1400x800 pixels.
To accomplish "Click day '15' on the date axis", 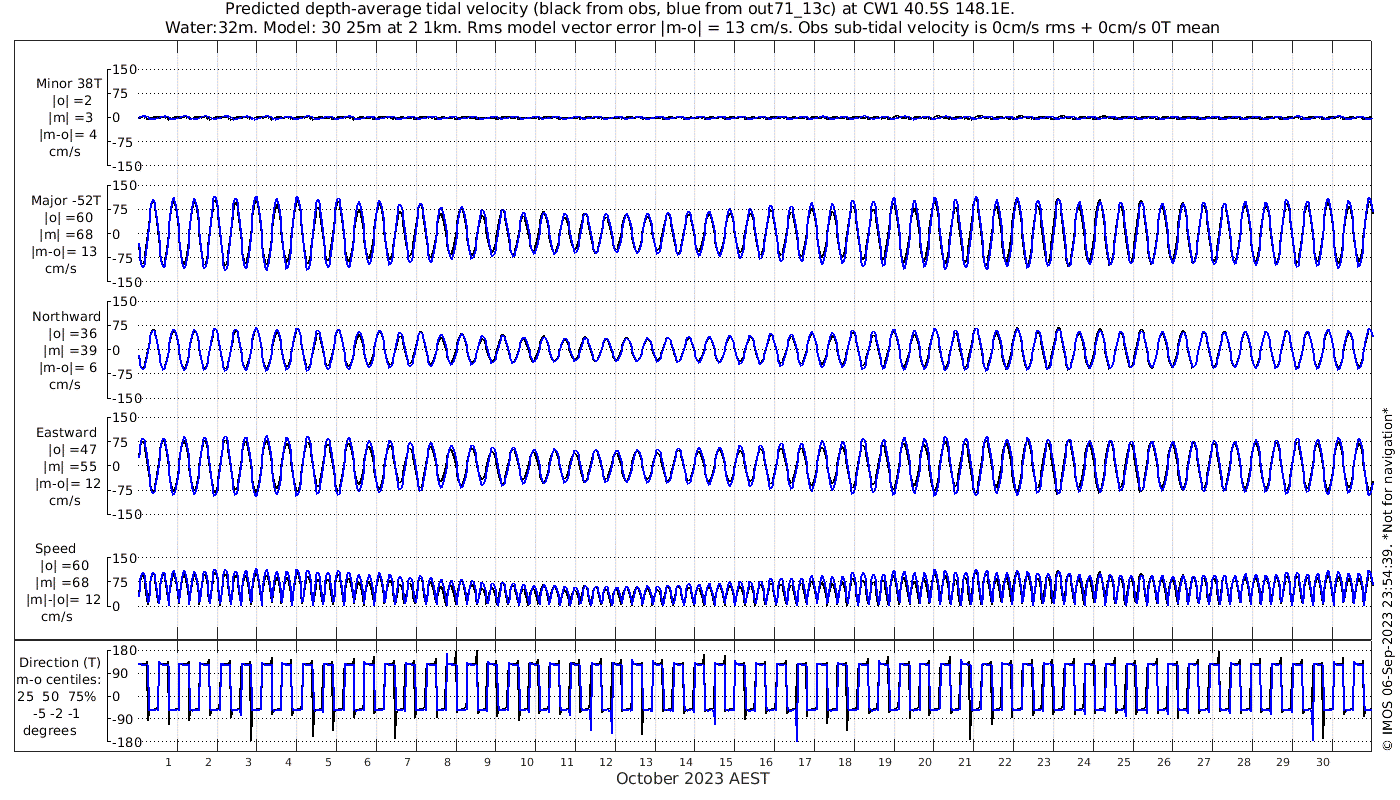I will (726, 762).
